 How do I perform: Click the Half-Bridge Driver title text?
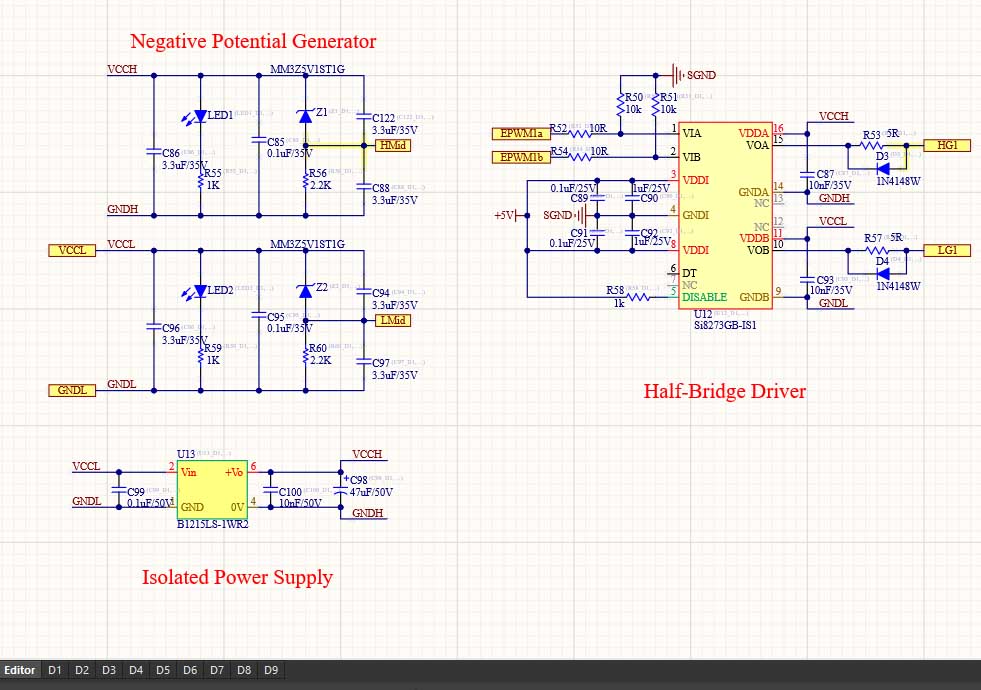coord(724,391)
